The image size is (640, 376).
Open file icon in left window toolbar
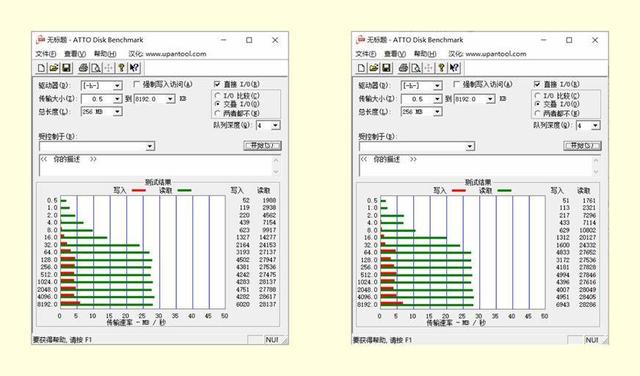tap(54, 68)
